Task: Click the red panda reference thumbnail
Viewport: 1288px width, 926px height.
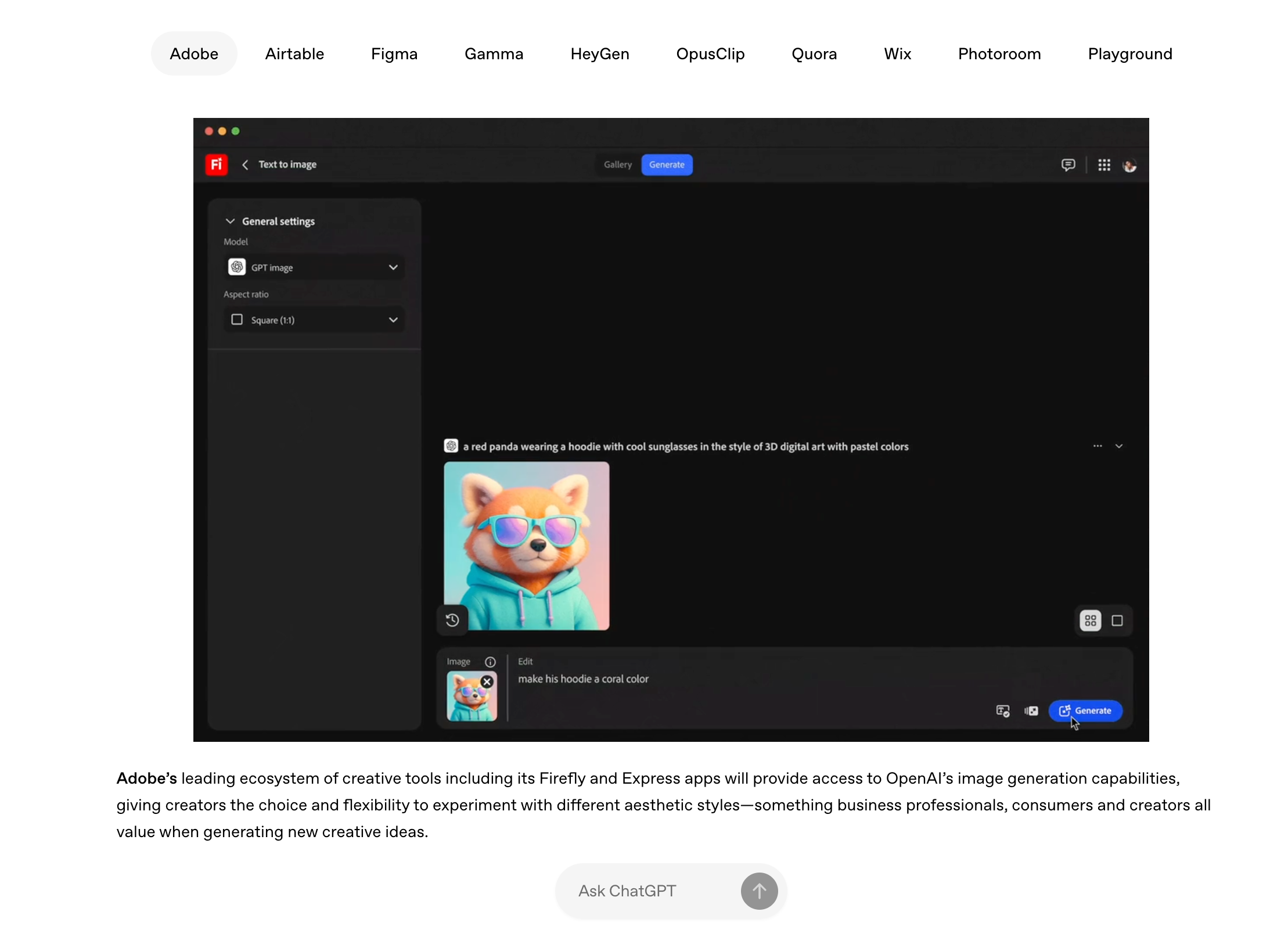Action: click(472, 697)
